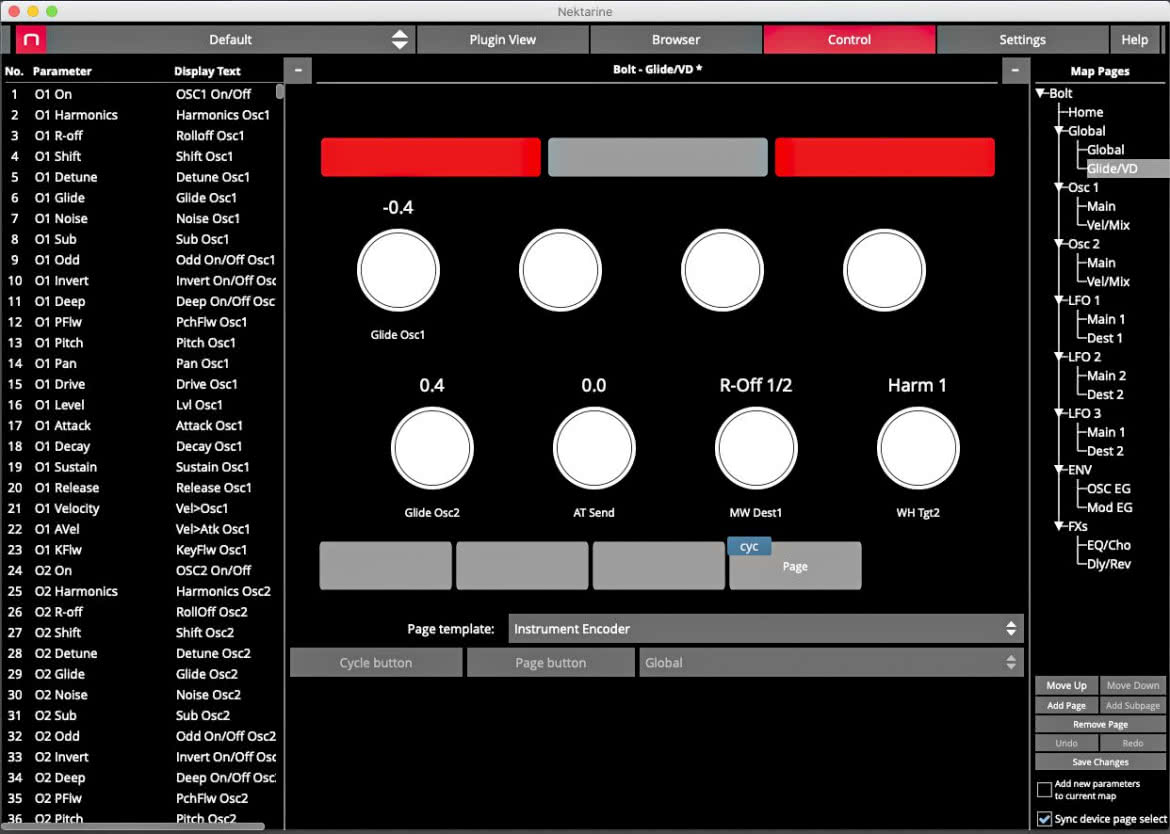The width and height of the screenshot is (1170, 834).
Task: Switch to the Plugin View tab
Action: point(502,40)
